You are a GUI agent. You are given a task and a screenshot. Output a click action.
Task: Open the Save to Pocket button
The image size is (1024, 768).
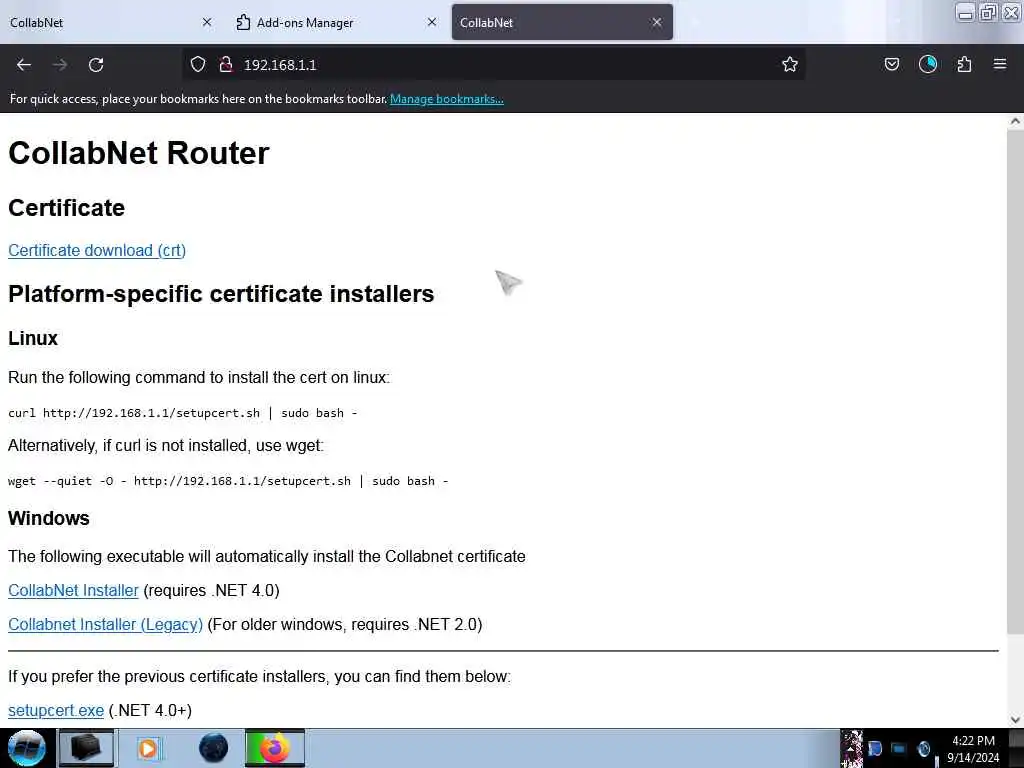[x=891, y=64]
